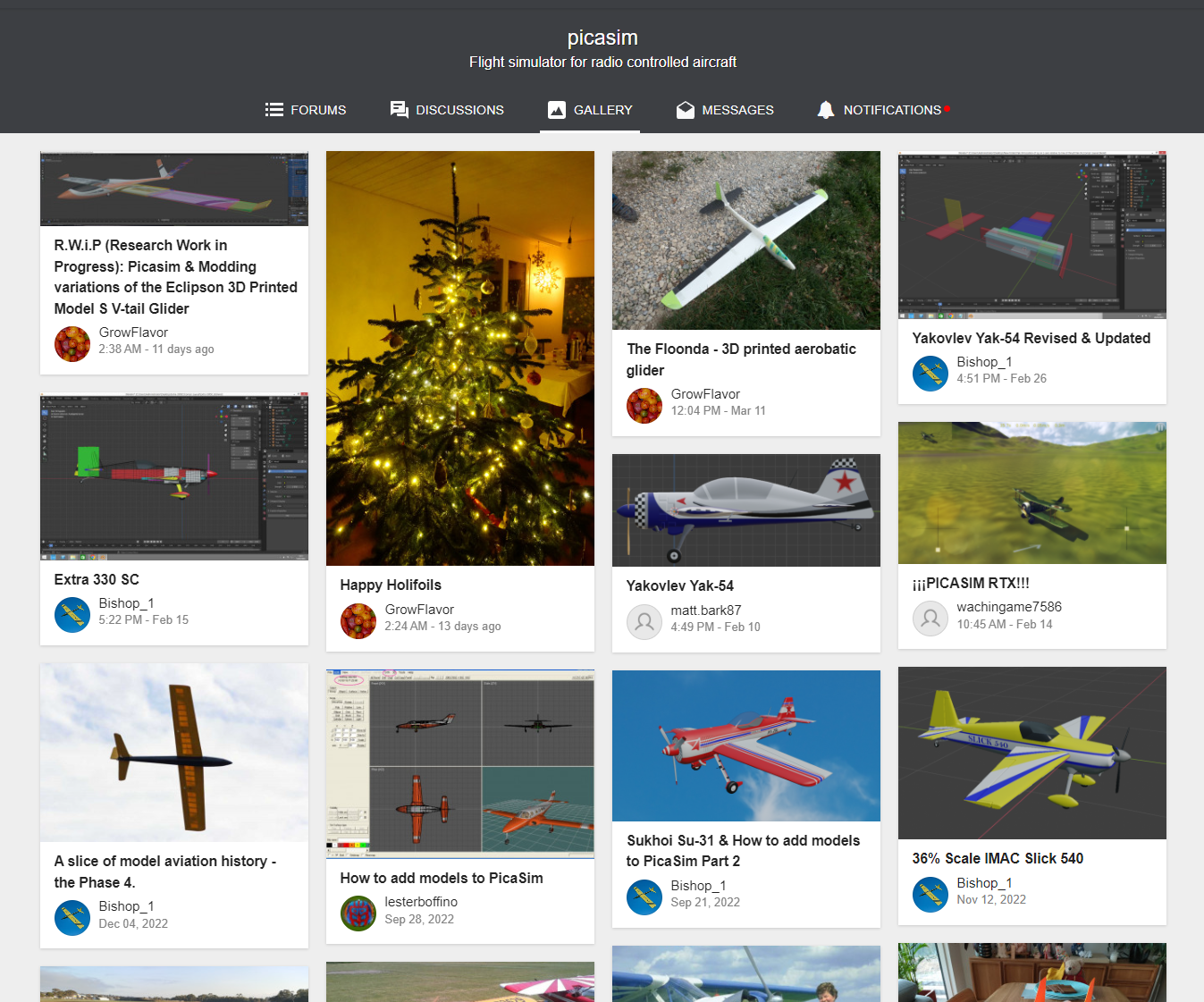Open the Christmas tree Happy Holifoils image
Screen dimensions: 1204x1002
[460, 358]
